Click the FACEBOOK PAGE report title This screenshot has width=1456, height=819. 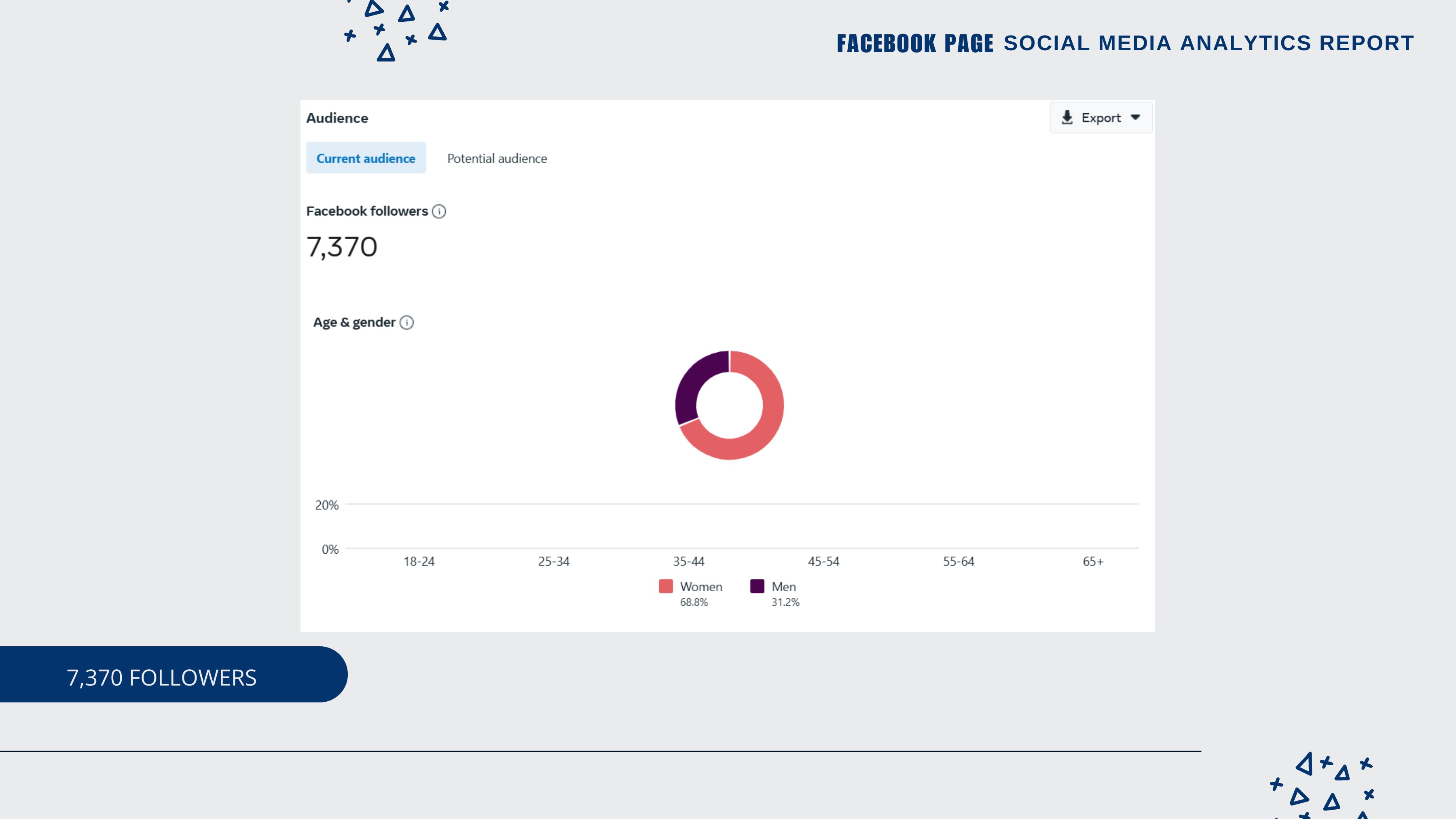[x=914, y=44]
